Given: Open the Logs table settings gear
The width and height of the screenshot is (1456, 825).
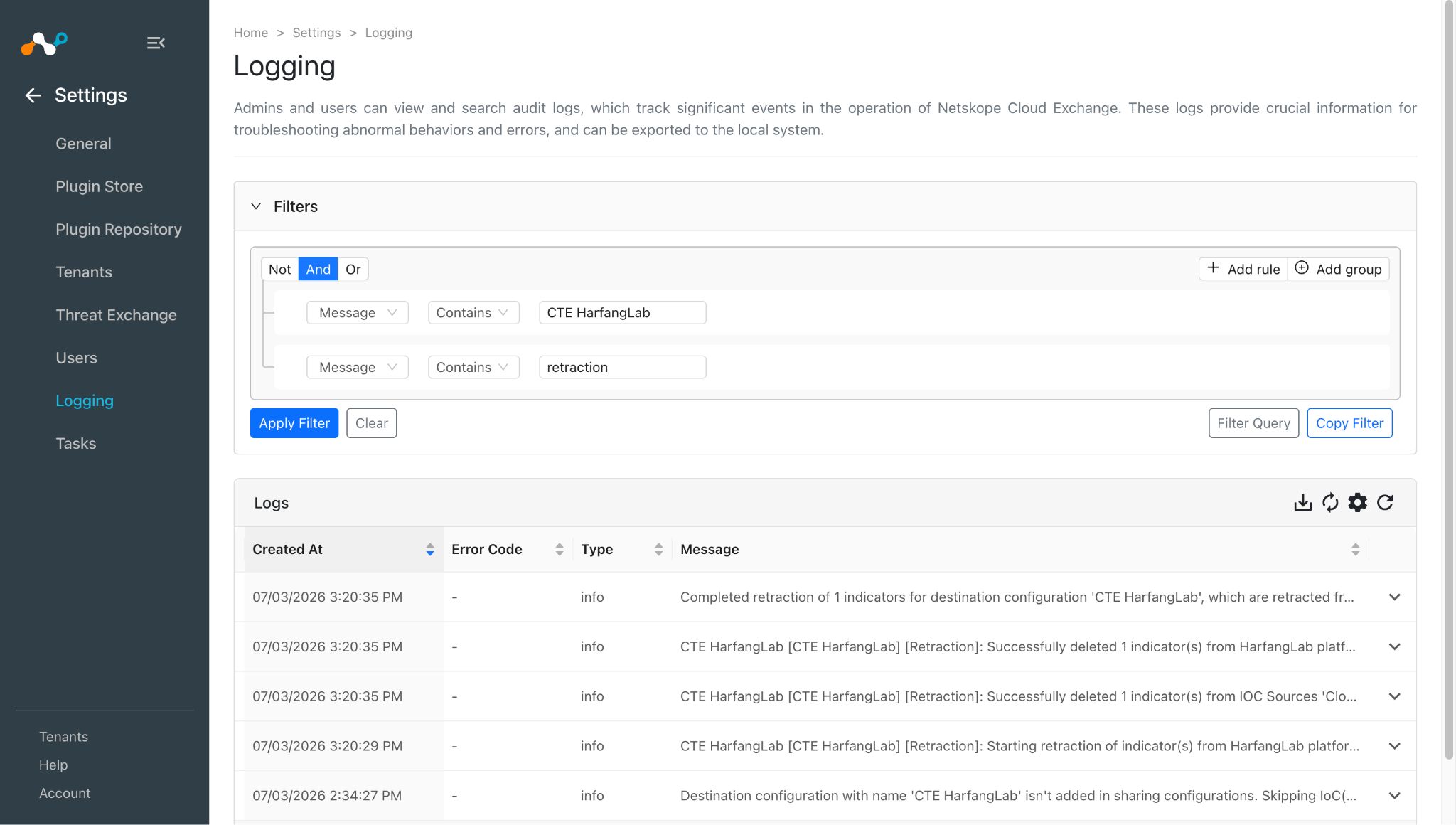Looking at the screenshot, I should (1358, 503).
